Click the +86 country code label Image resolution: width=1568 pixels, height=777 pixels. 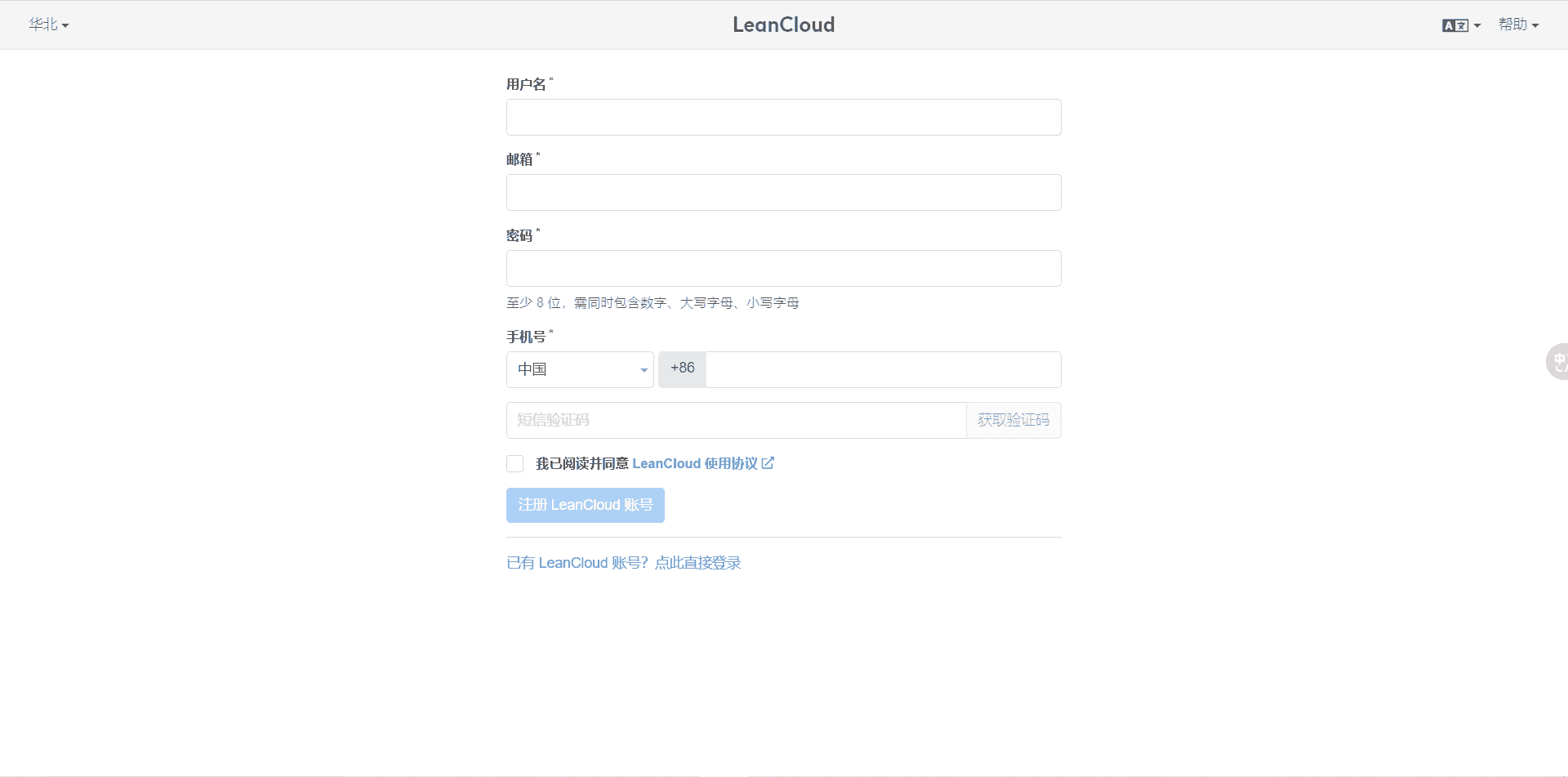pyautogui.click(x=683, y=369)
